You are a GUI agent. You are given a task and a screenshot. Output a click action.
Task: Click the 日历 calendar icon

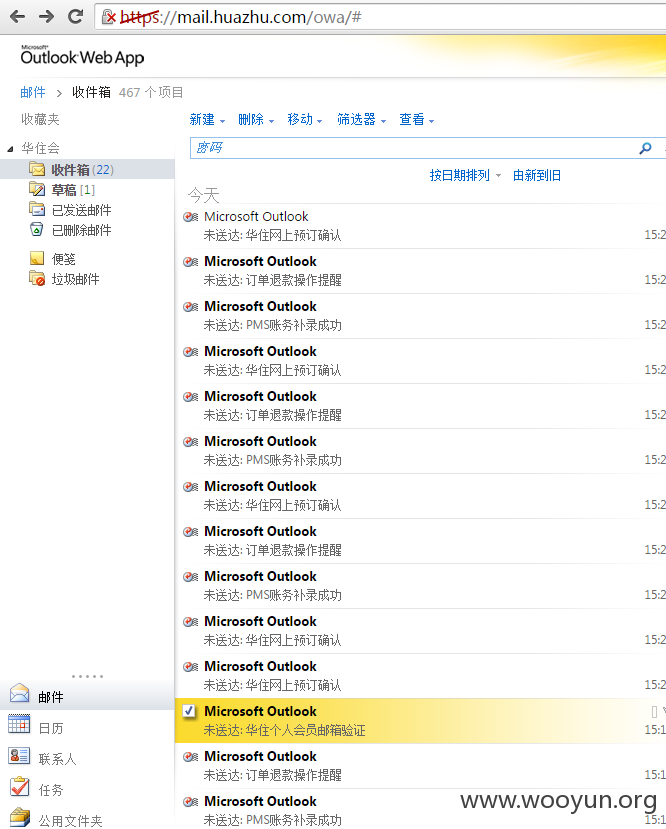pyautogui.click(x=19, y=724)
